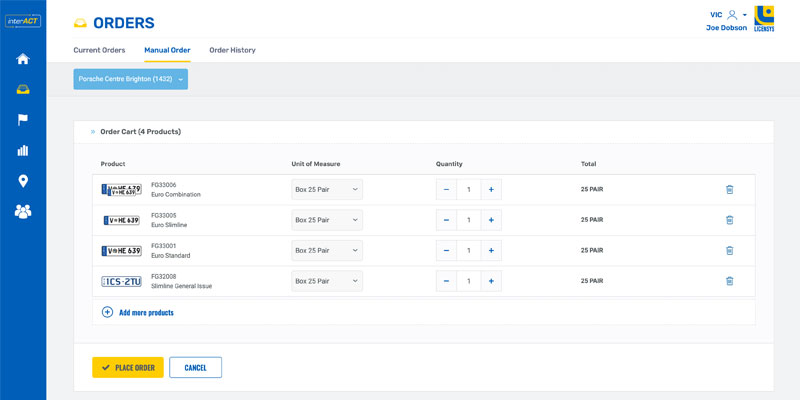The height and width of the screenshot is (400, 800).
Task: Click the Euro Slimline quantity input field
Action: [468, 220]
